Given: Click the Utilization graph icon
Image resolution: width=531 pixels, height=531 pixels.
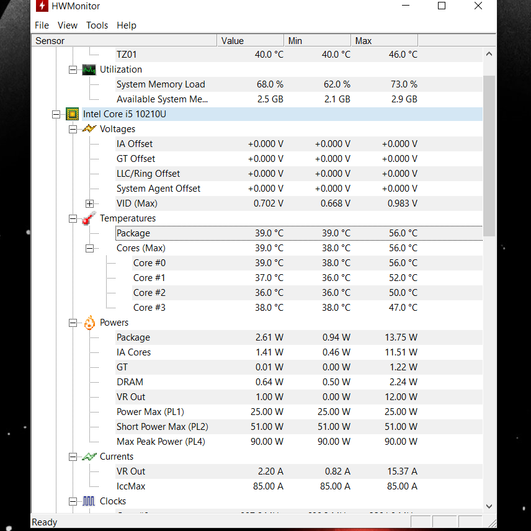Looking at the screenshot, I should tap(89, 69).
